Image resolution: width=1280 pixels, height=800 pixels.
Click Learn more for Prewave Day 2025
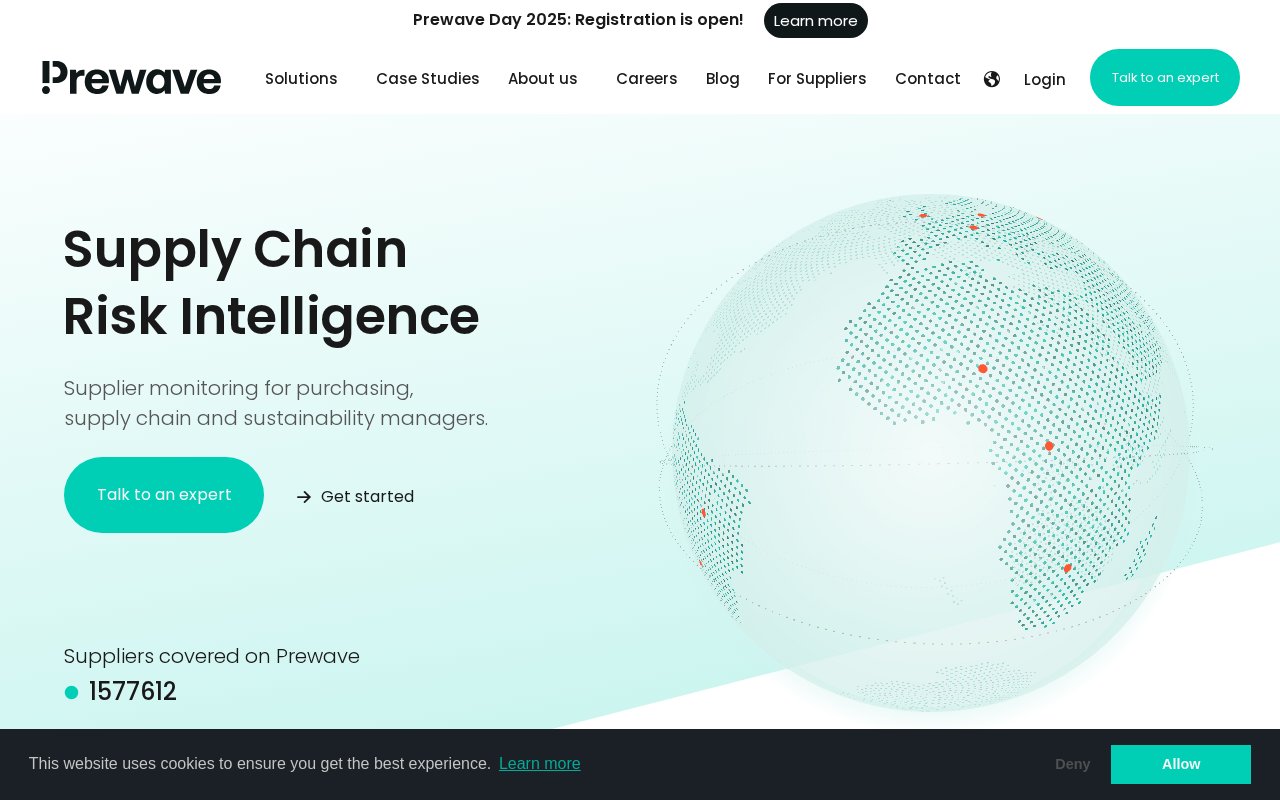click(816, 21)
